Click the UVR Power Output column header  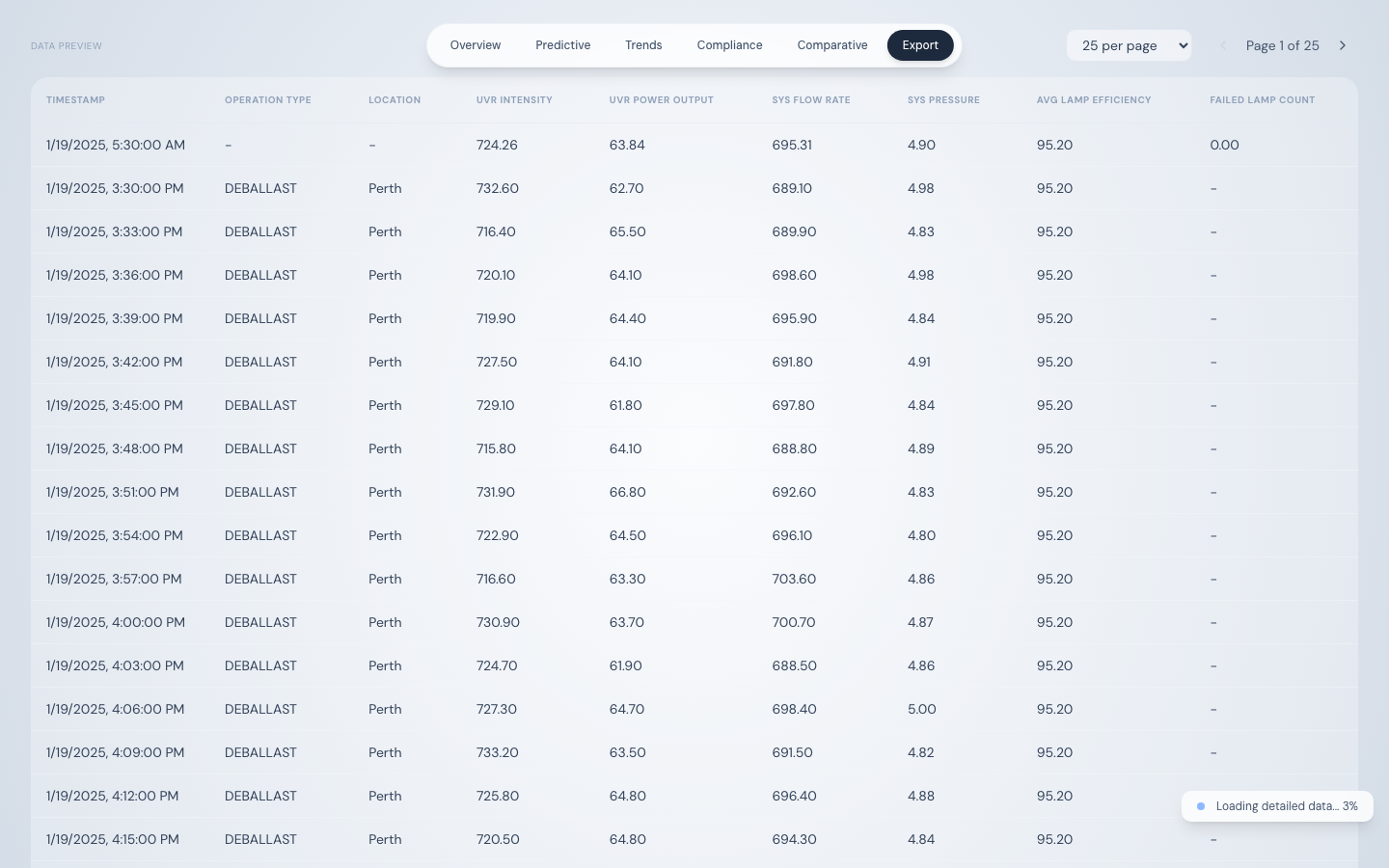click(x=662, y=100)
